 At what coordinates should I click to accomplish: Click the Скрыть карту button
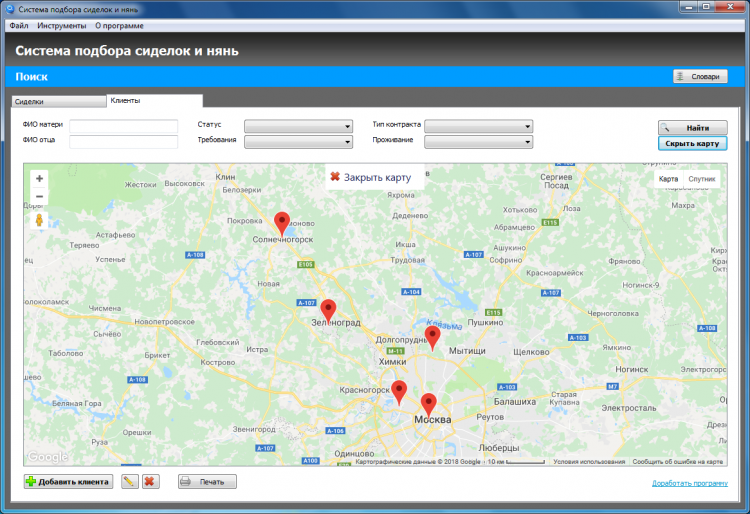(x=693, y=143)
